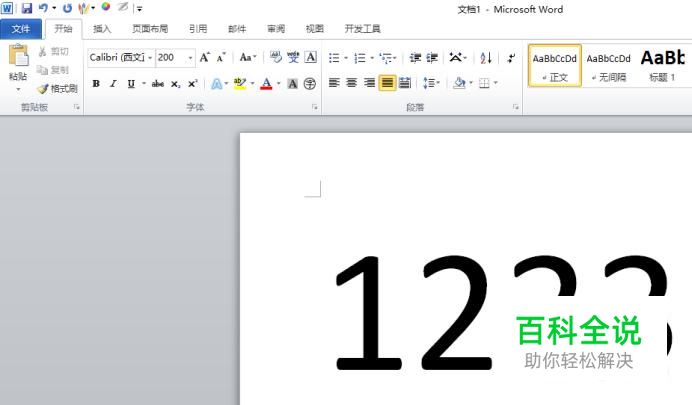Switch to 审阅 review tab
692x405 pixels.
click(276, 29)
